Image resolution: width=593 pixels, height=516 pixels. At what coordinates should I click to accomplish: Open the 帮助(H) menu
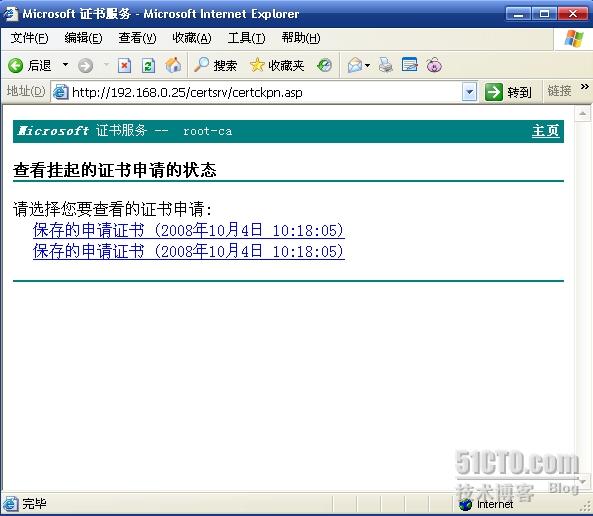[x=301, y=38]
